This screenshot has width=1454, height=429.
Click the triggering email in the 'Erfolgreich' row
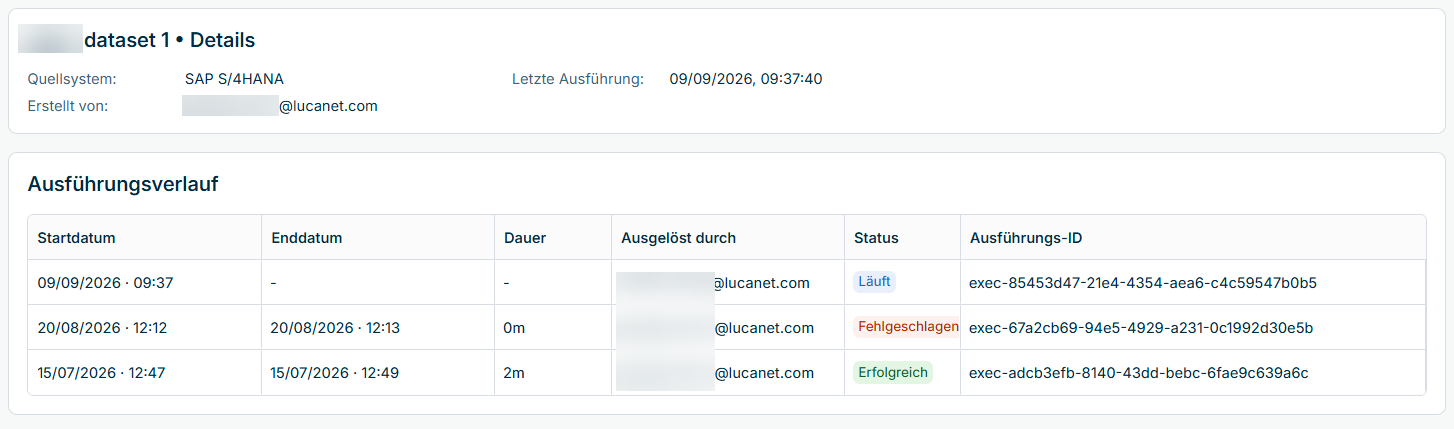pyautogui.click(x=715, y=373)
